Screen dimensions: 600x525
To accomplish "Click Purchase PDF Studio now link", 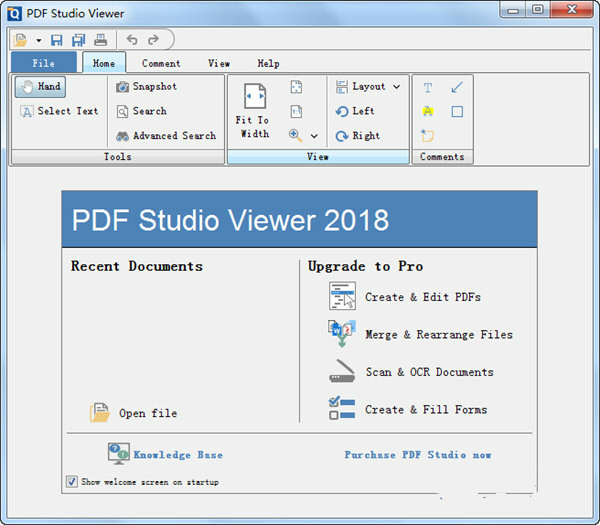I will (418, 455).
